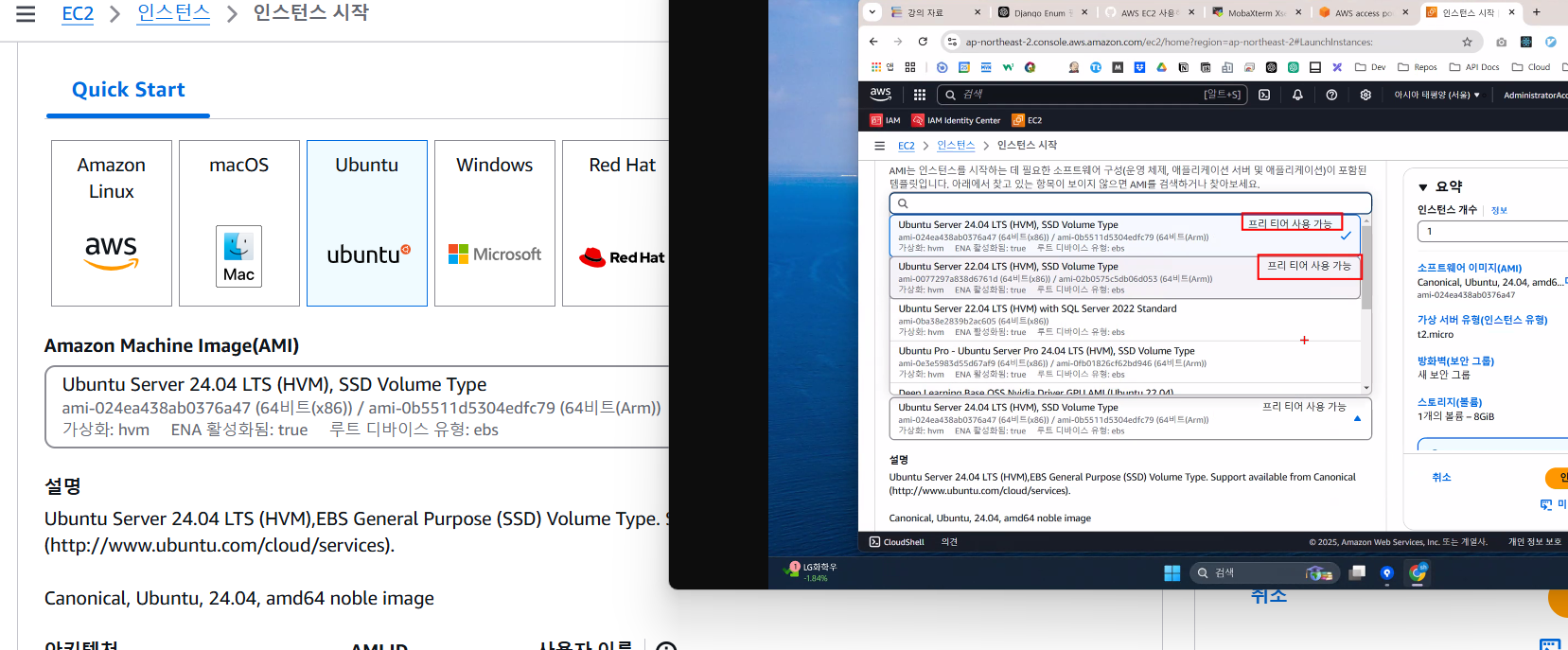Open site information icon in the address bar
Image resolution: width=1568 pixels, height=650 pixels.
pyautogui.click(x=953, y=42)
